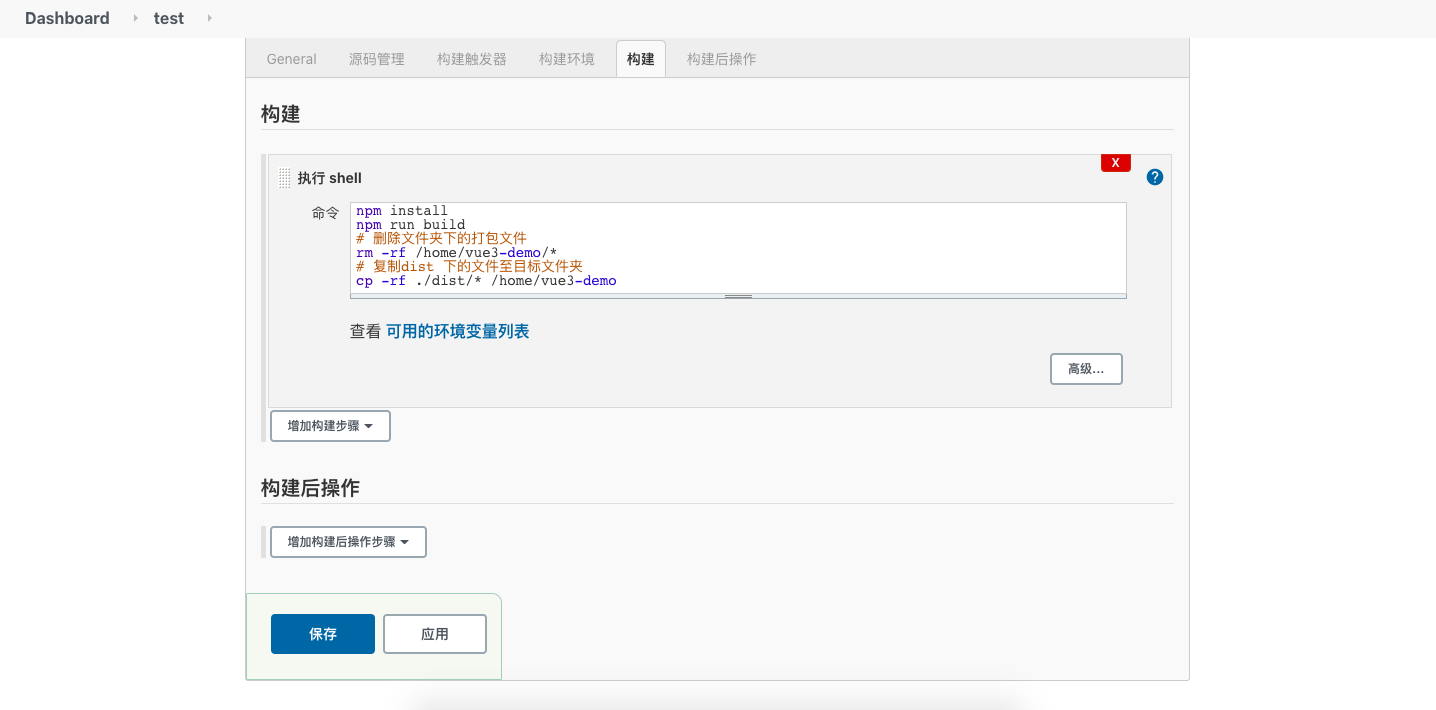Click the 构建后操作 section heading

click(310, 488)
